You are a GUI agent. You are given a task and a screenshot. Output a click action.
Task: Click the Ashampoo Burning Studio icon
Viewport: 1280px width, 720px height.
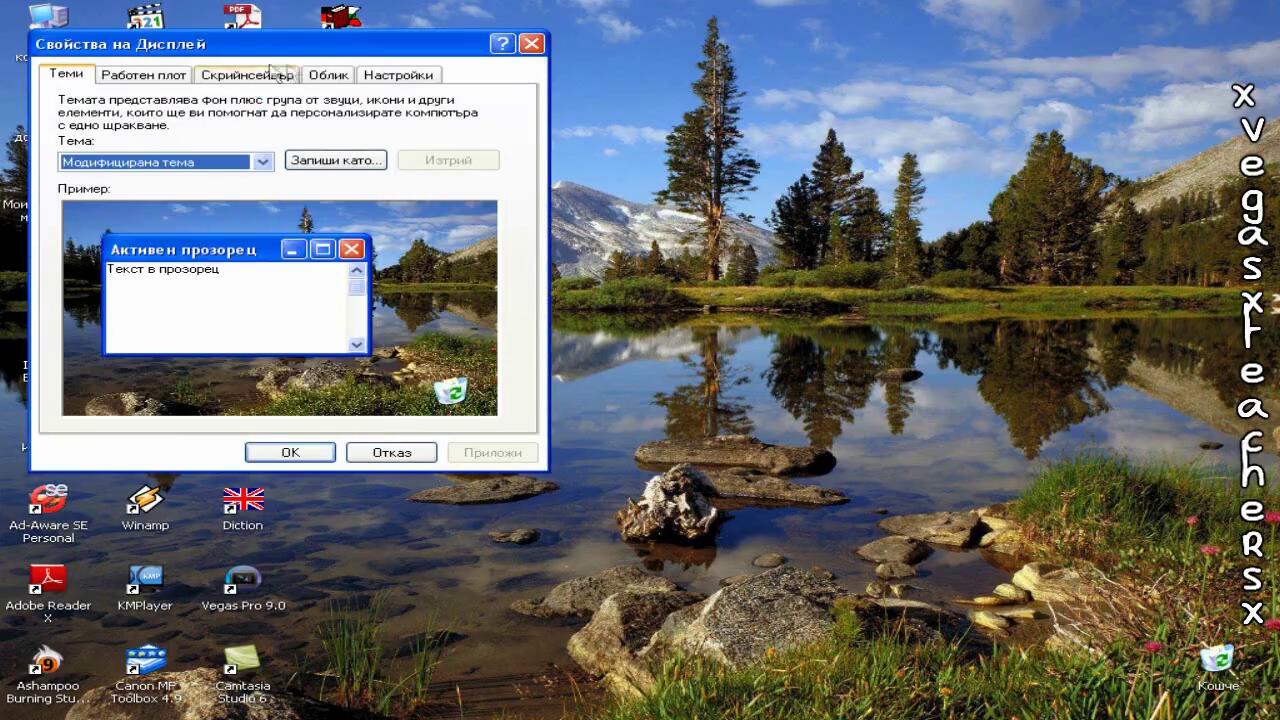pyautogui.click(x=47, y=661)
